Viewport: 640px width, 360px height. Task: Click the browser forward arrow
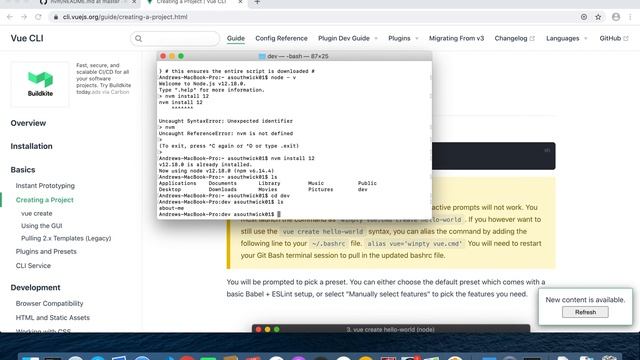pos(24,17)
